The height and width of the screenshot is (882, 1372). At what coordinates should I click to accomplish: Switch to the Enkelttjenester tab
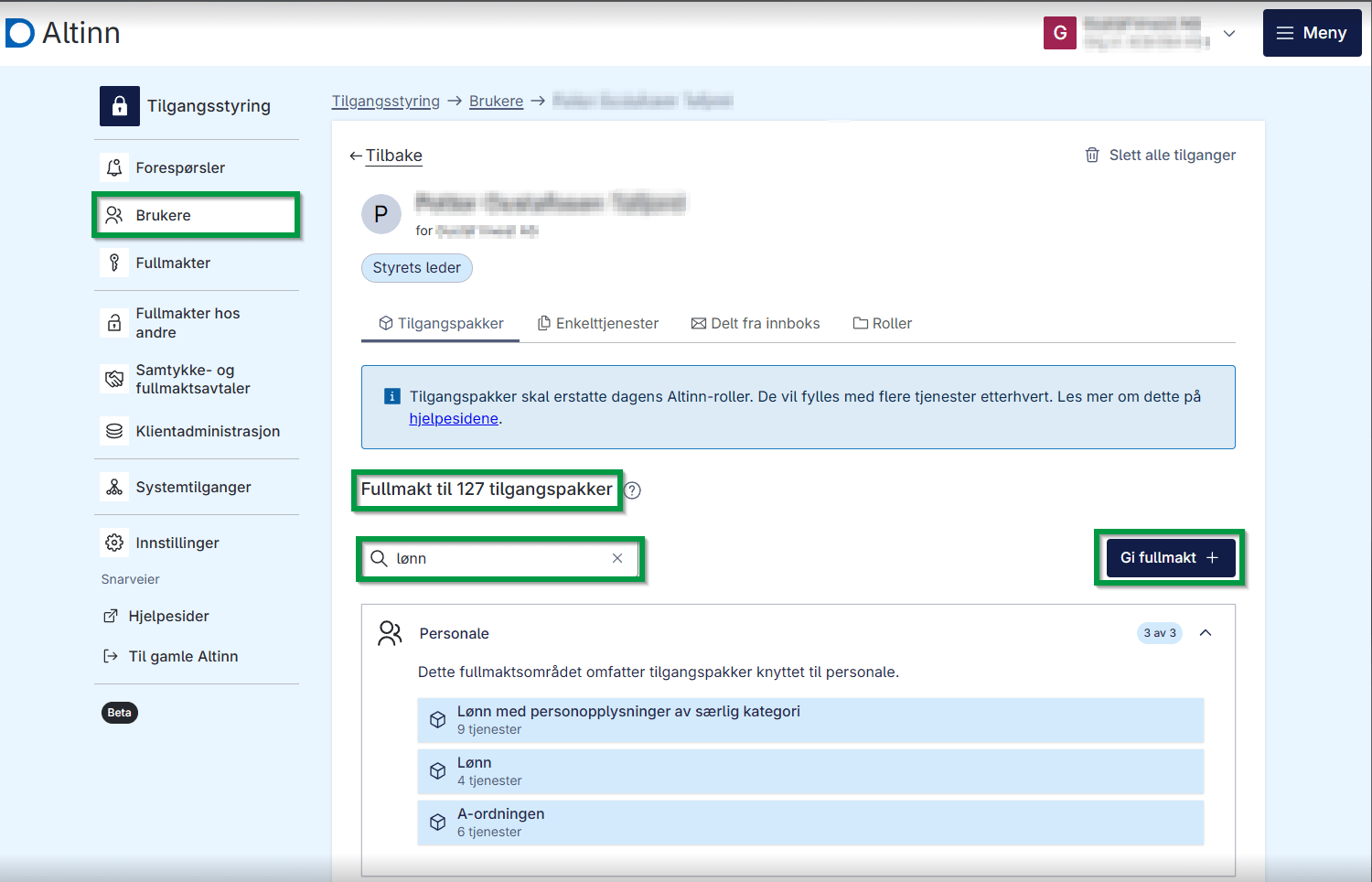[598, 323]
